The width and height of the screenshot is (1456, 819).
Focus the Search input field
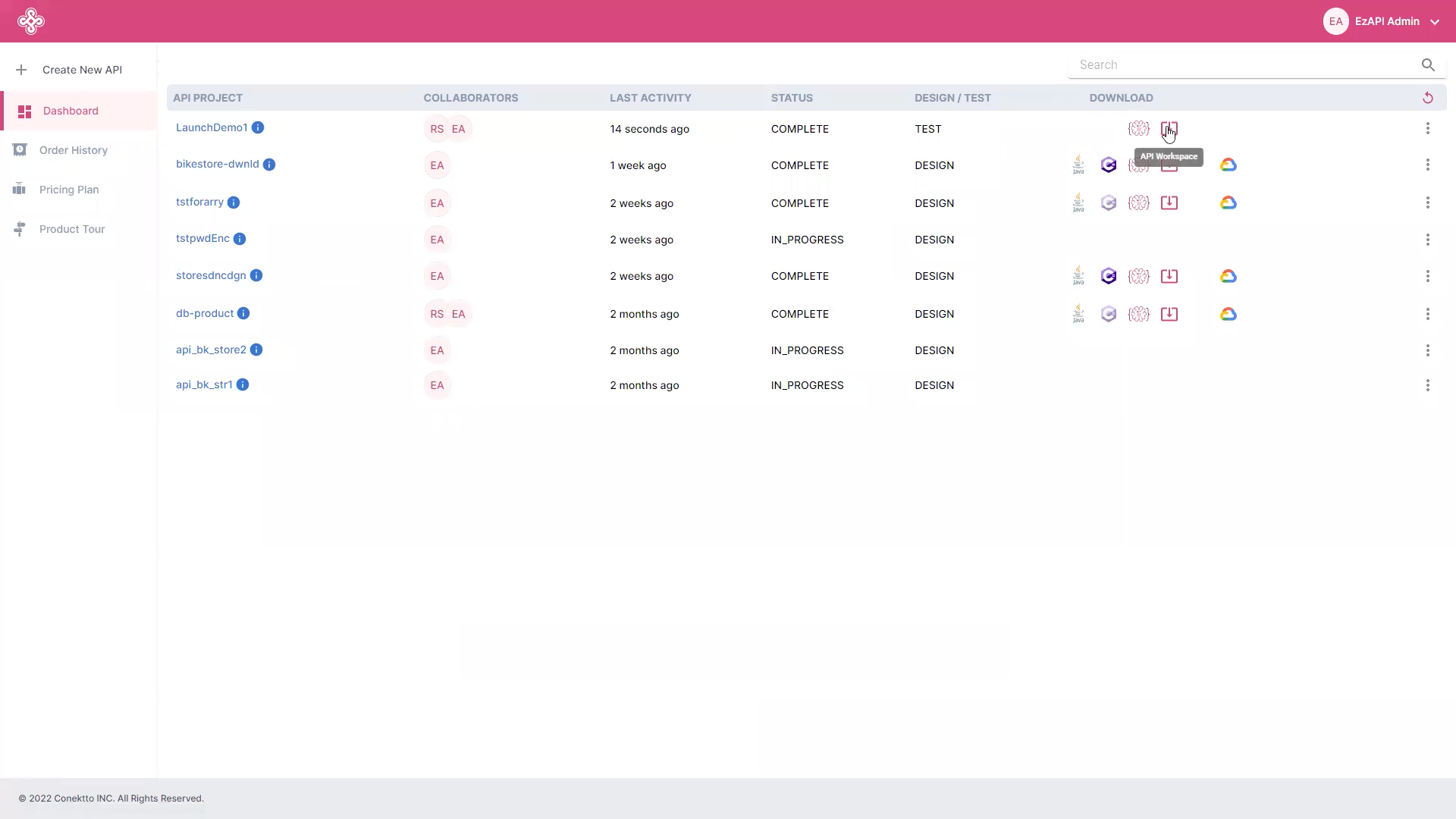(x=1244, y=65)
